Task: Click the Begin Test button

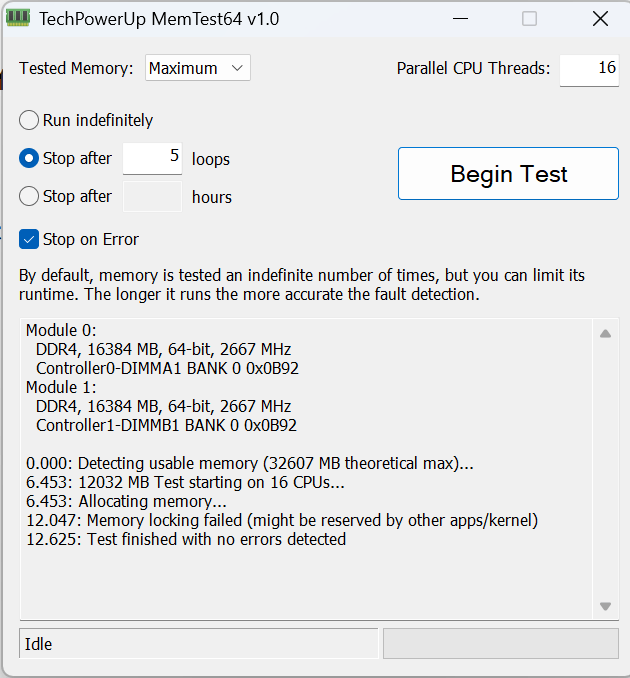Action: coord(508,173)
